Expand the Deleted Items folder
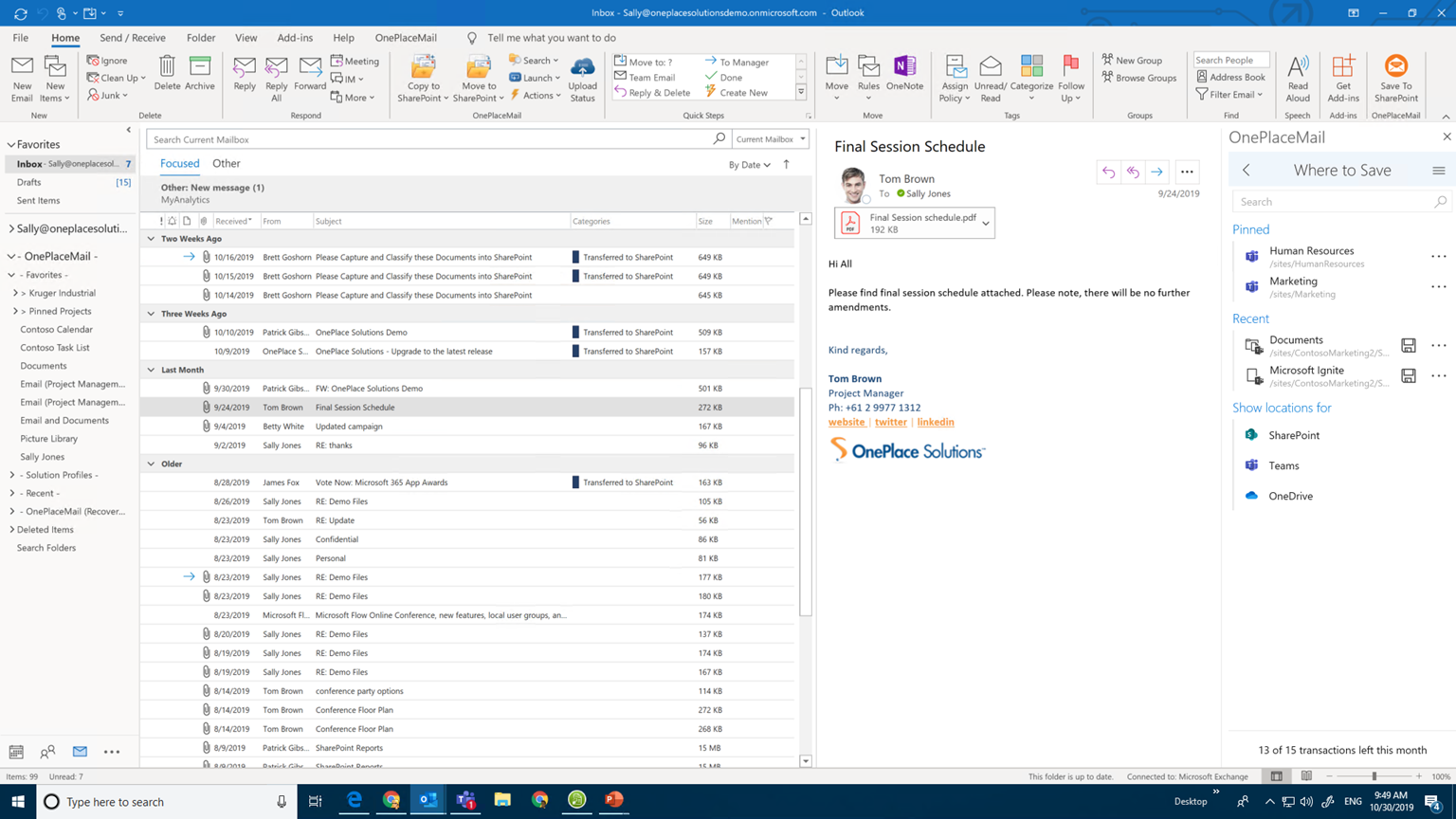 (x=11, y=530)
